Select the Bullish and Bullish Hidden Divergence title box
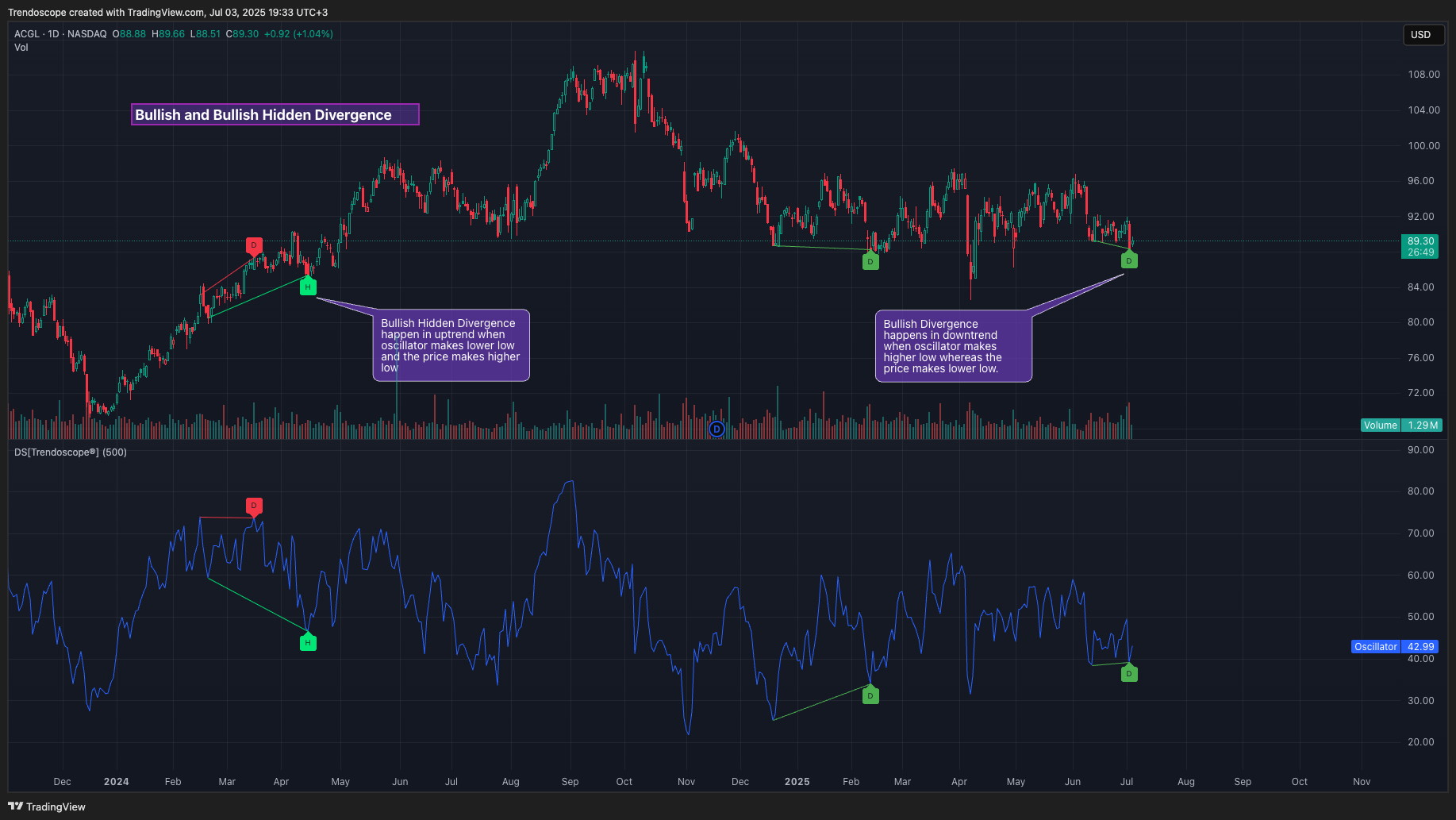The width and height of the screenshot is (1456, 820). 275,115
